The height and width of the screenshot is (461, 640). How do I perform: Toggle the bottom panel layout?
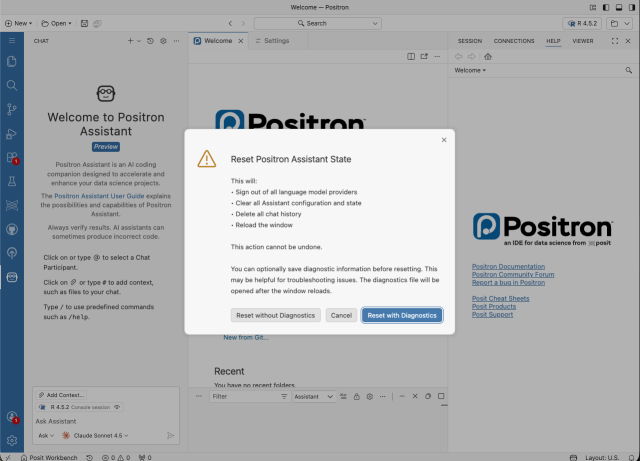pos(619,7)
